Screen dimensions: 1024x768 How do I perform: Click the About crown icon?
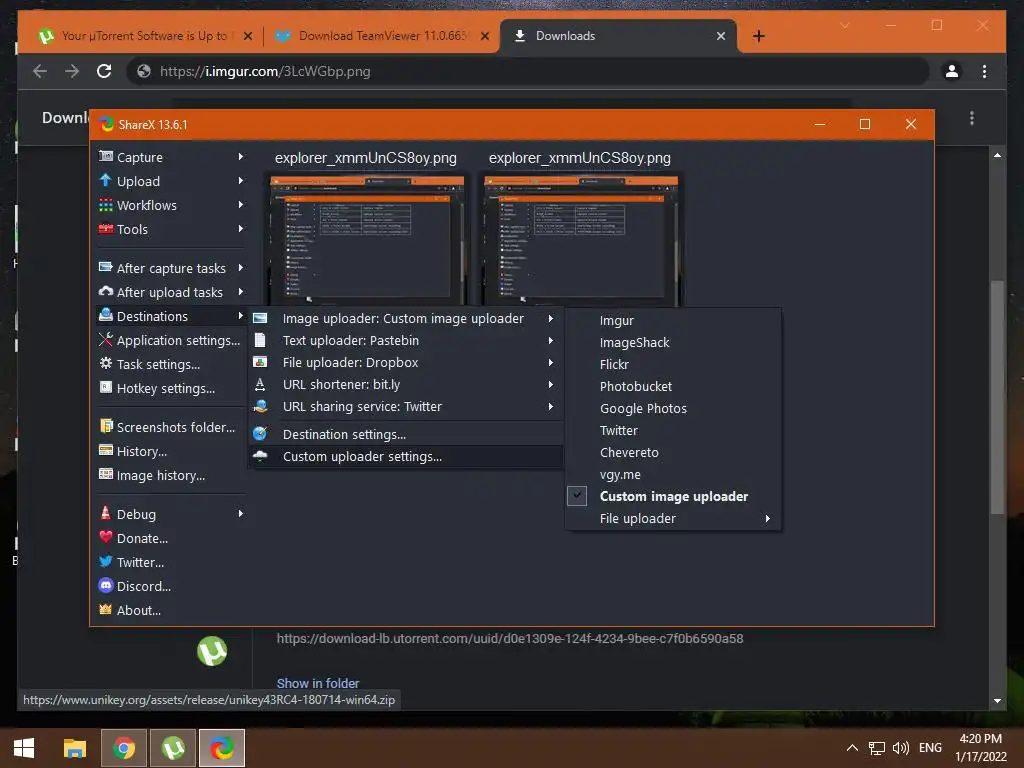point(106,609)
